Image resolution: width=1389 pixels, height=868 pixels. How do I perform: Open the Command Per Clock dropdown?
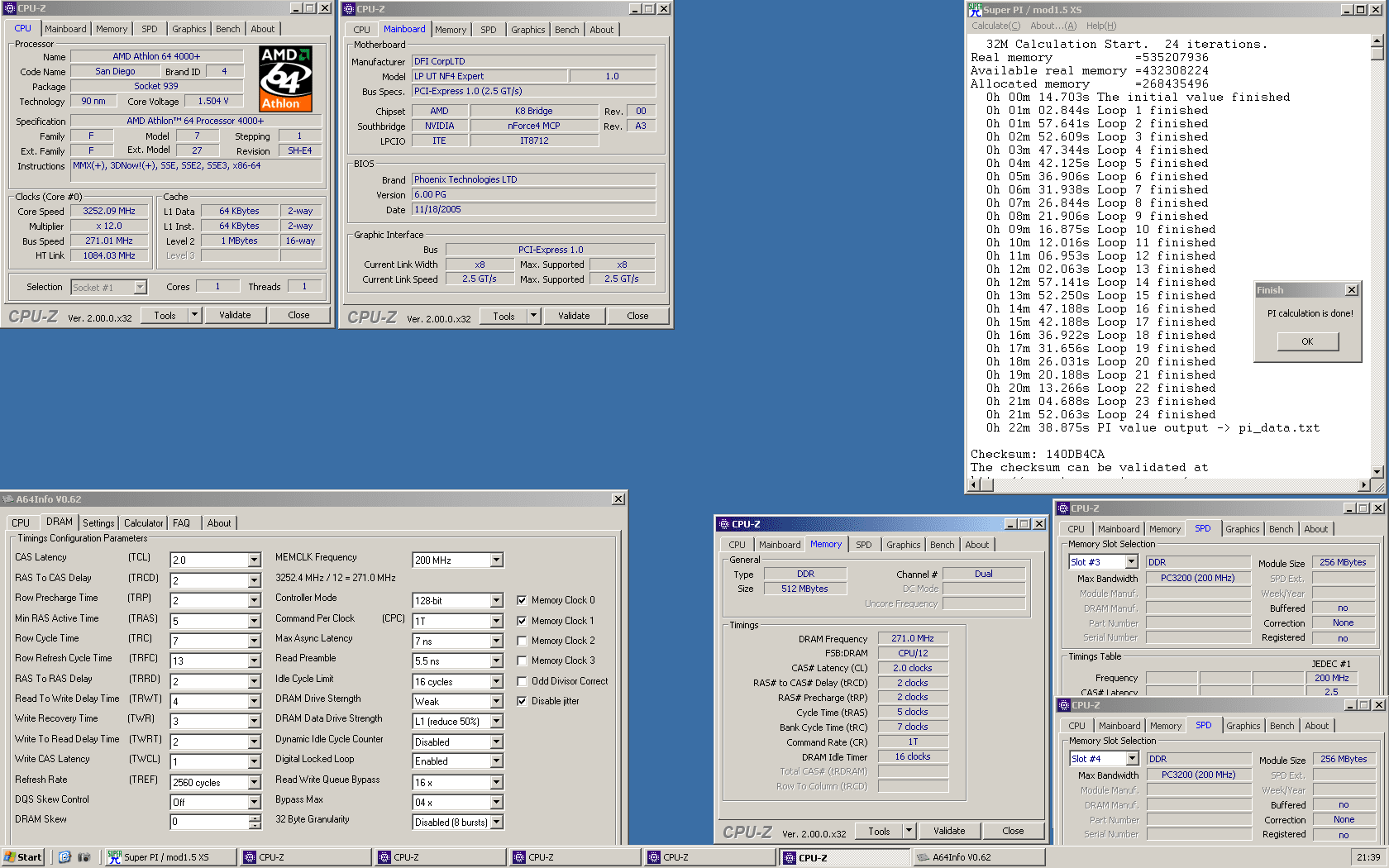pyautogui.click(x=496, y=621)
